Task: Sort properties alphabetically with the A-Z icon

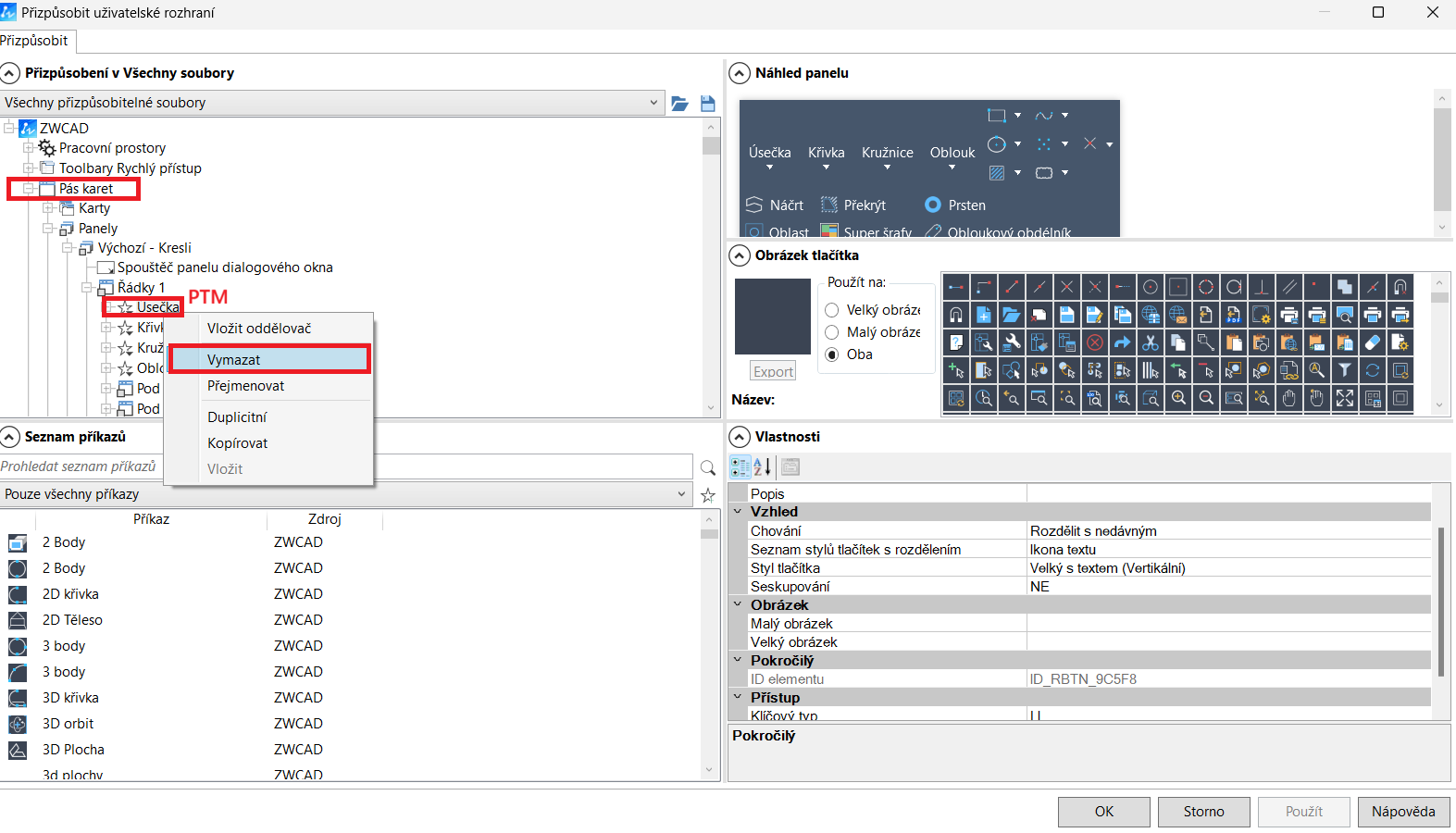Action: (762, 466)
